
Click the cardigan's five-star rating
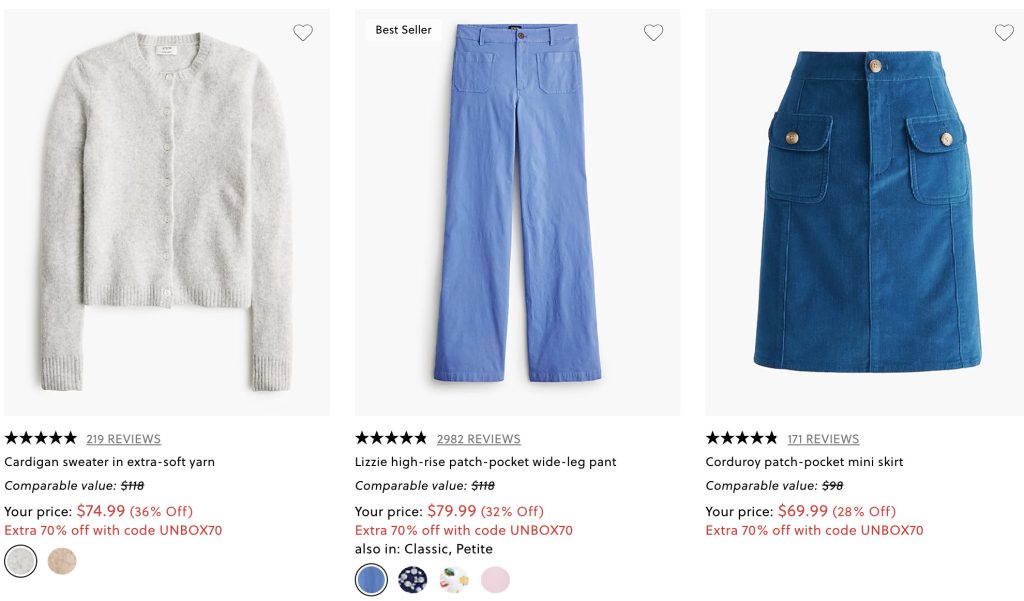point(40,438)
